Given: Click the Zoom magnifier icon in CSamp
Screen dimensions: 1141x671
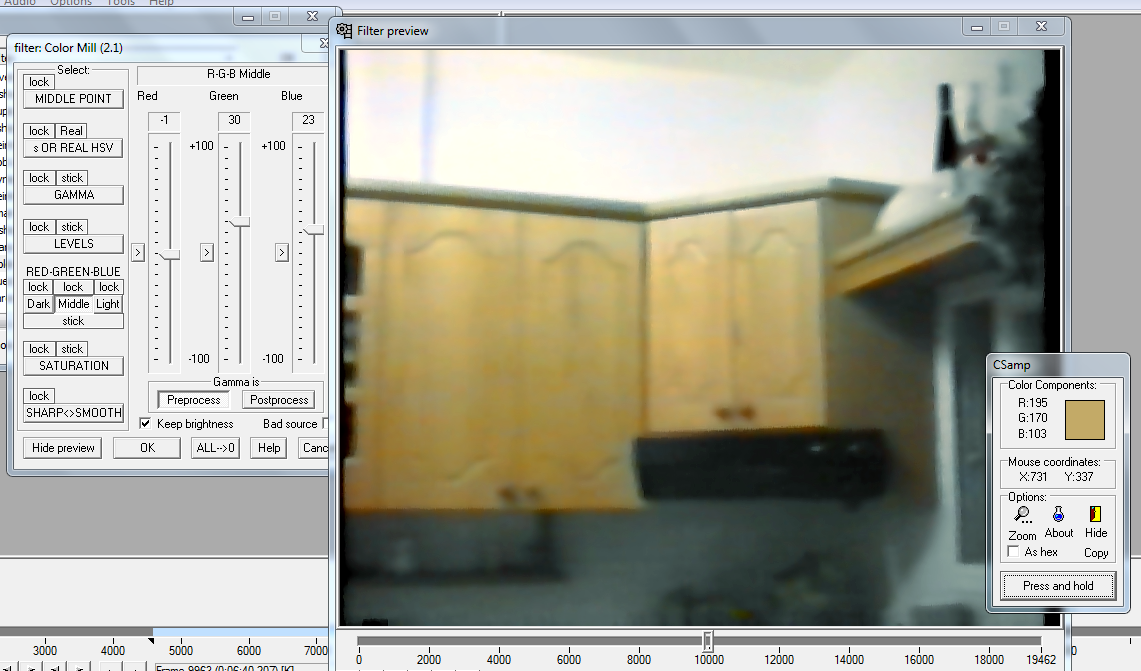Looking at the screenshot, I should (x=1022, y=515).
